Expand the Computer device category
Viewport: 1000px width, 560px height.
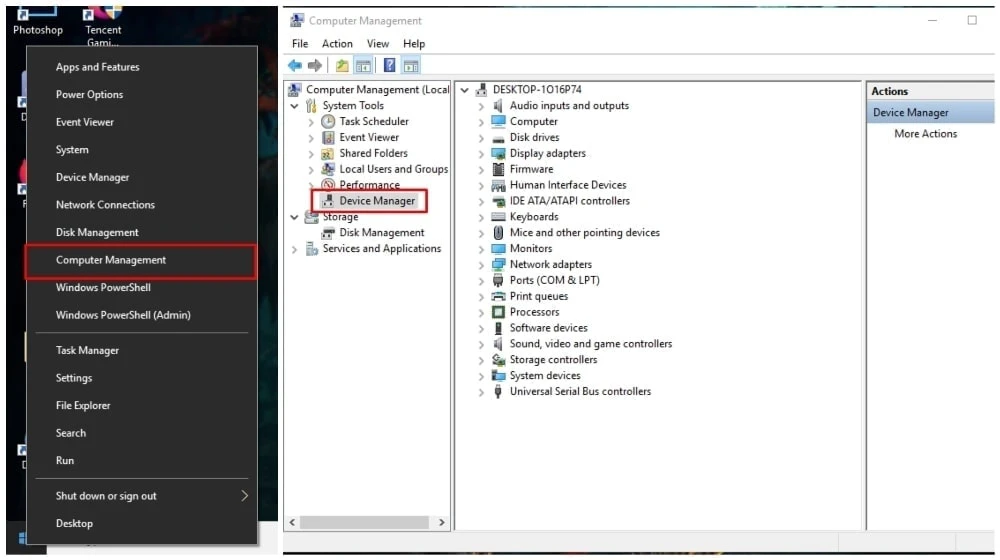click(x=481, y=122)
